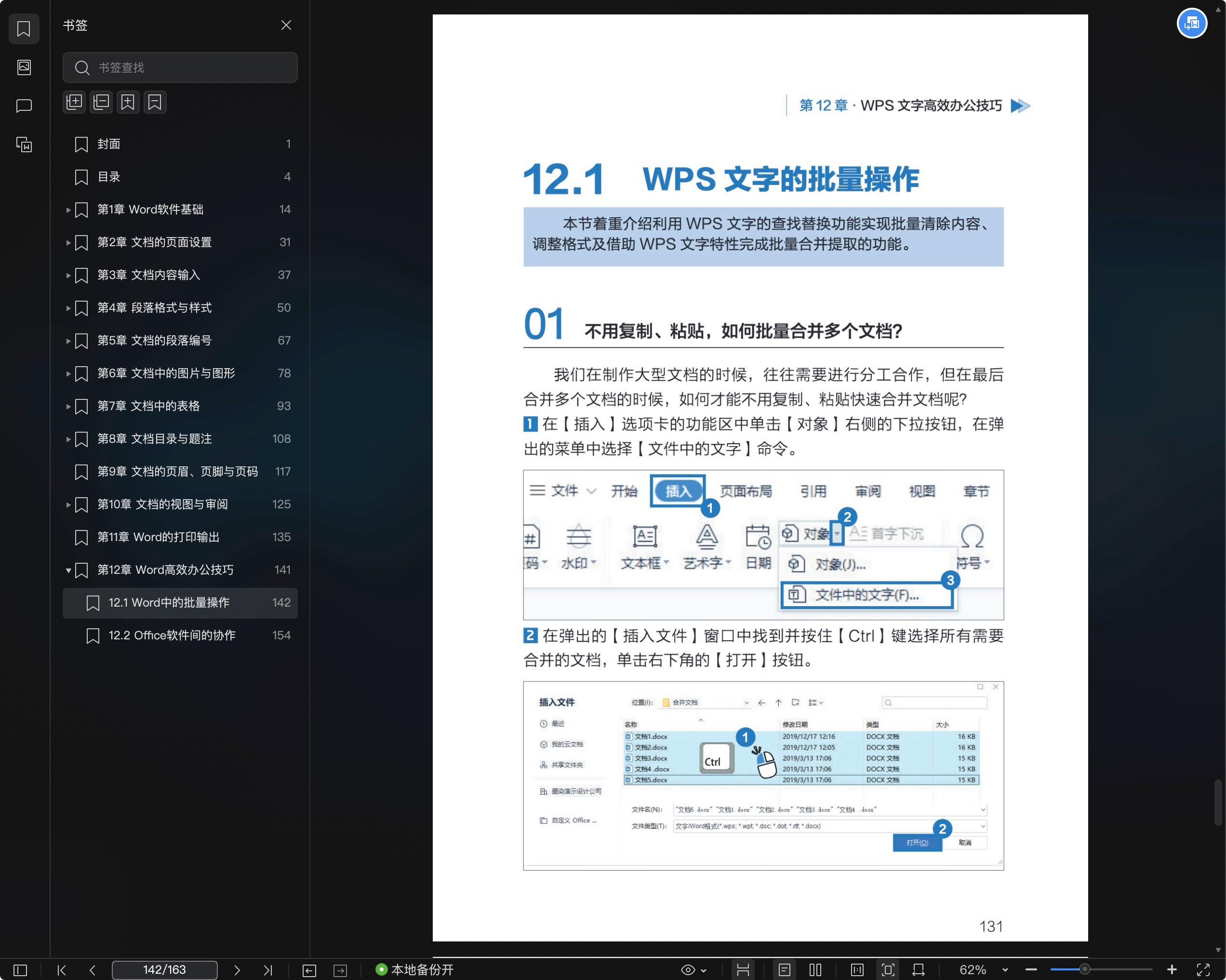The image size is (1226, 980).
Task: Expand 第8章 文档目录与题注 bookmark
Action: 68,439
